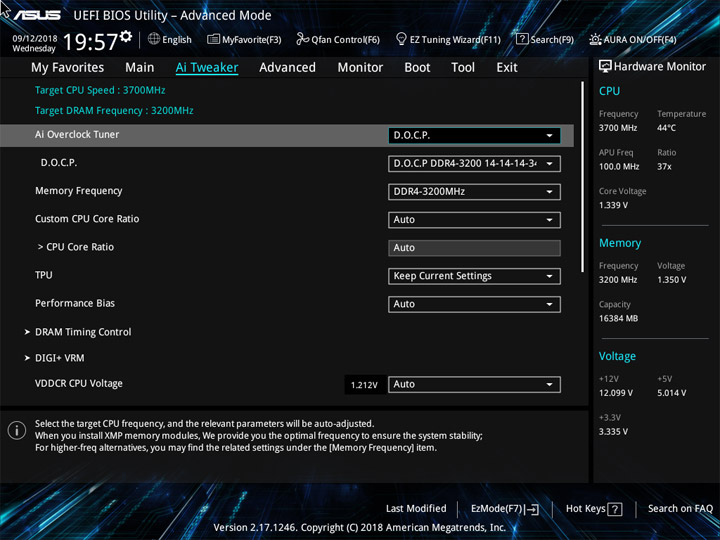Click the Ratio 37x value
Viewport: 720px width, 540px height.
point(664,167)
